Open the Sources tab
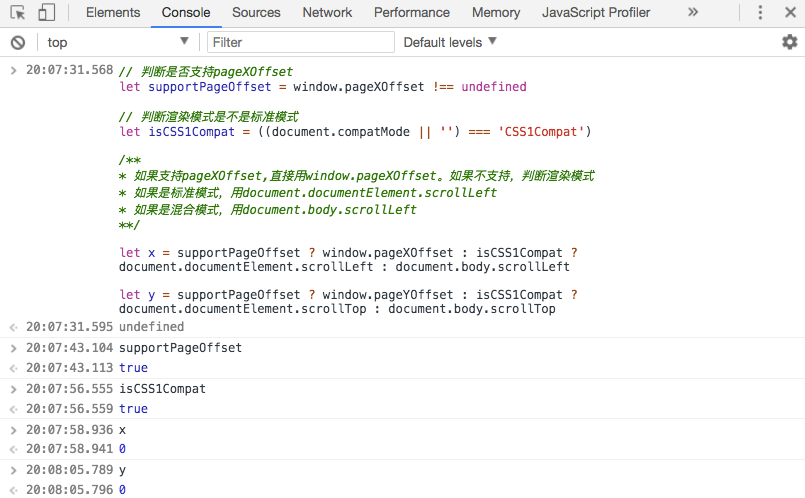 click(256, 12)
